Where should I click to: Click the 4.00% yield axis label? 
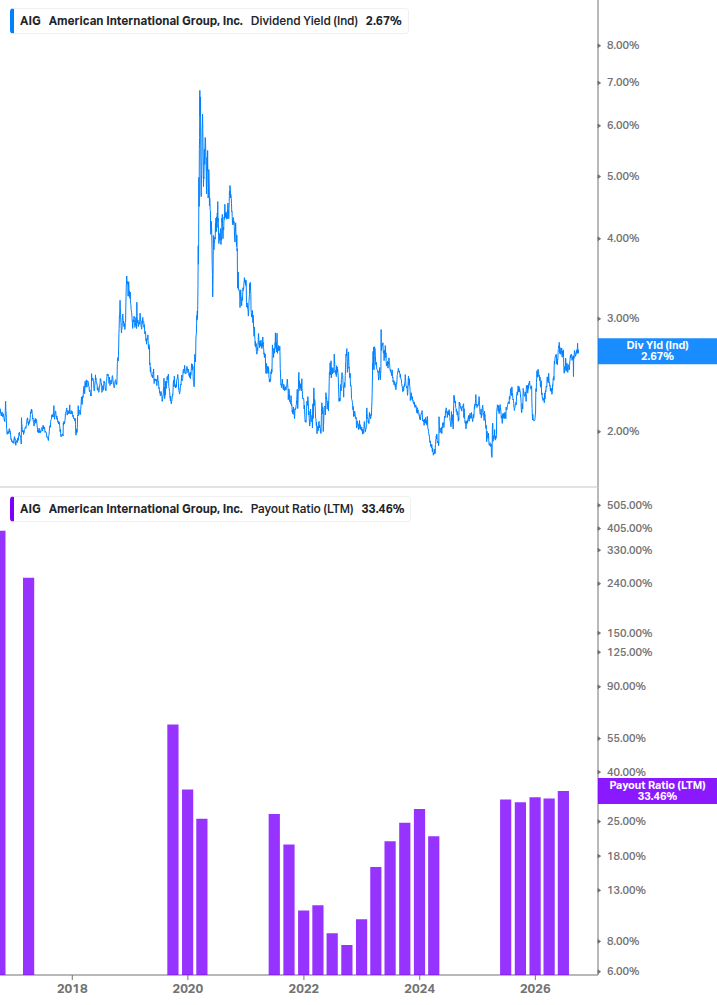tap(623, 238)
